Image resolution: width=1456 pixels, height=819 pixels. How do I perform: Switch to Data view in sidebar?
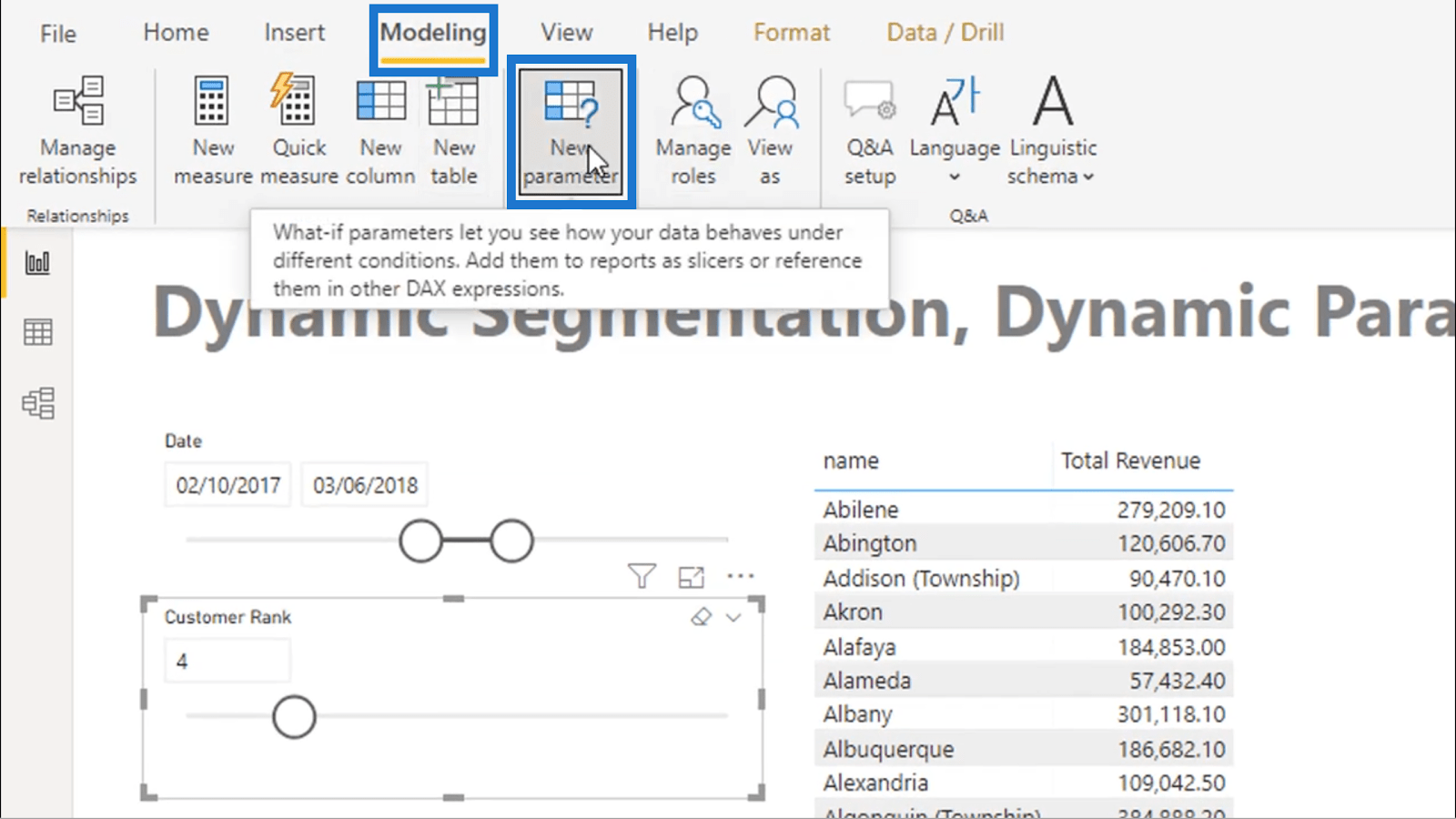pyautogui.click(x=37, y=332)
